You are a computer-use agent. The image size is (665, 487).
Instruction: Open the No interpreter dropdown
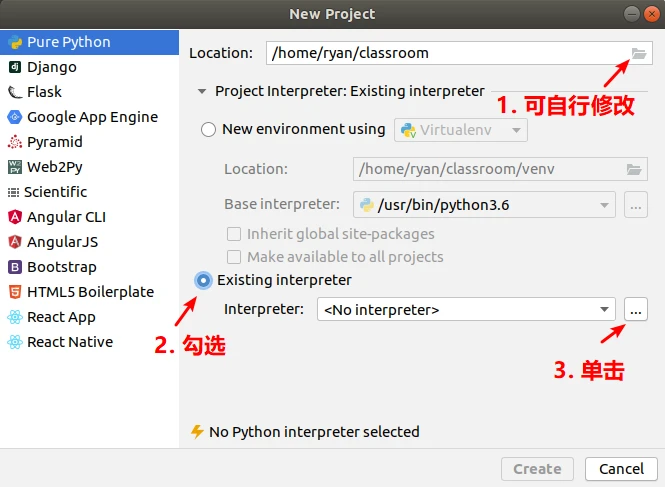coord(466,310)
